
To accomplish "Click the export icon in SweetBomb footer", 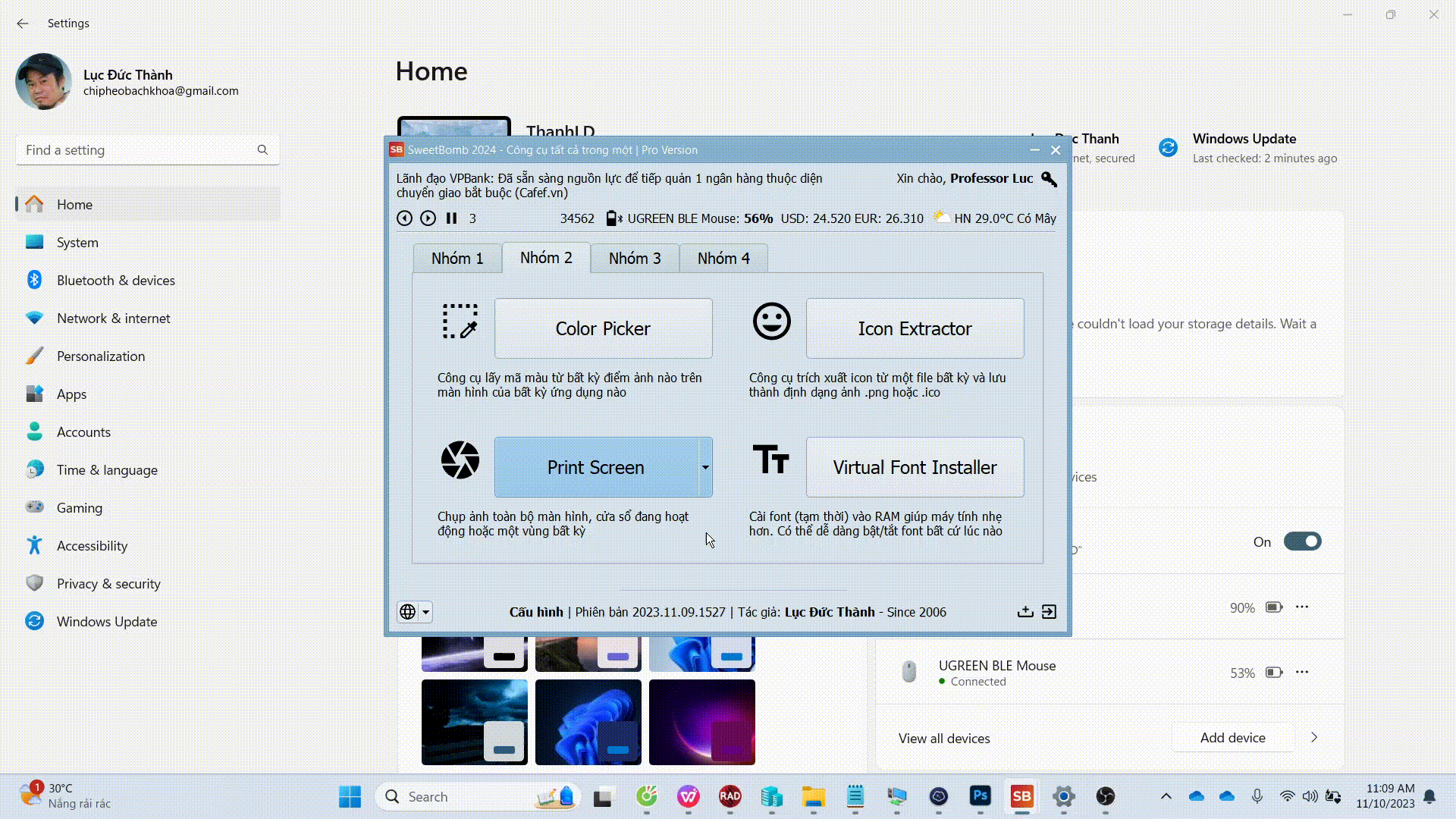I will pos(1025,612).
